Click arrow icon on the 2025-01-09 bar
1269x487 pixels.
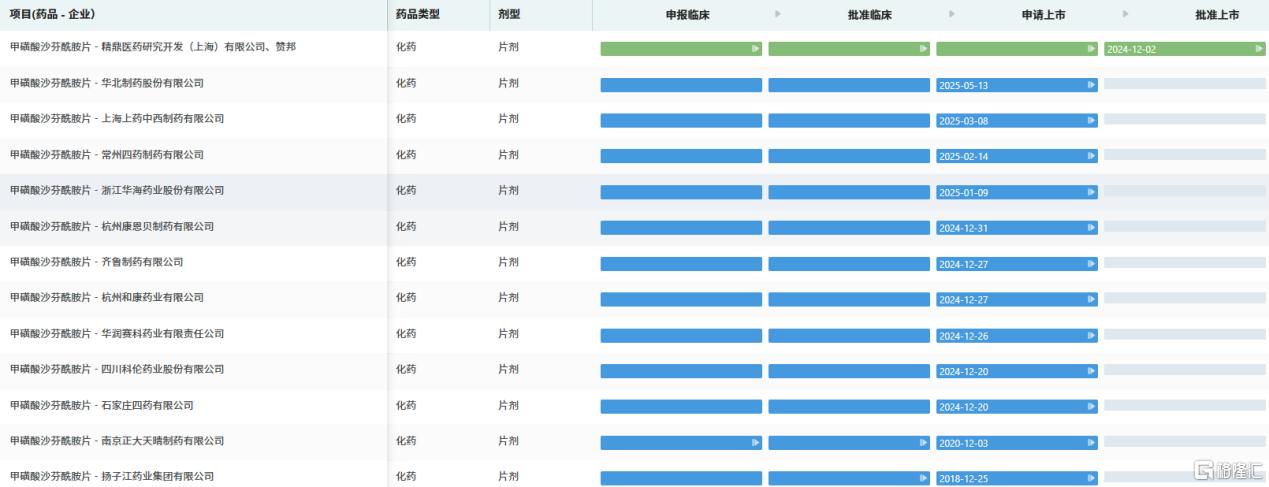click(x=1091, y=193)
